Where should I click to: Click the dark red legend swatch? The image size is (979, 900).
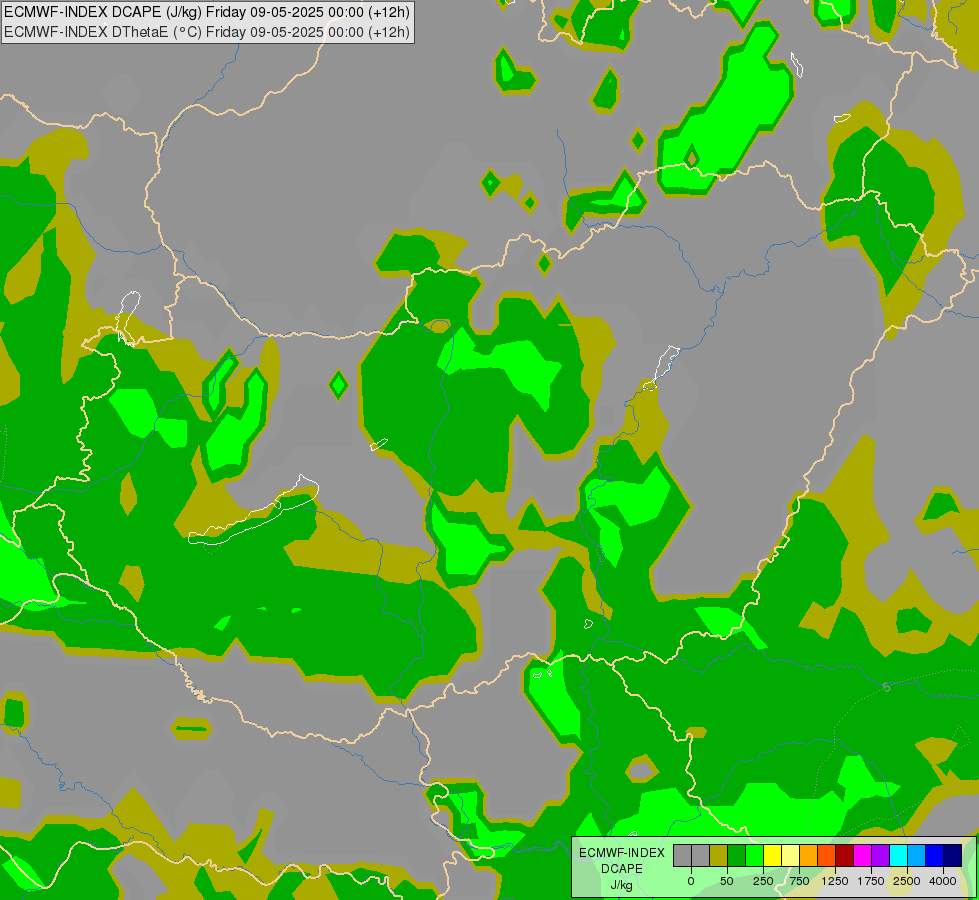[x=845, y=855]
